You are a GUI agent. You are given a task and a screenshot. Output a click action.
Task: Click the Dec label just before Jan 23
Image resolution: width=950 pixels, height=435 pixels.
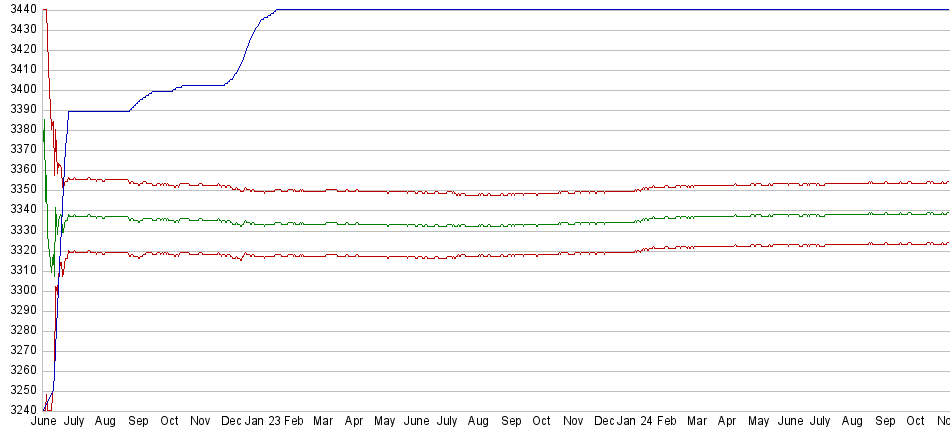pyautogui.click(x=231, y=422)
